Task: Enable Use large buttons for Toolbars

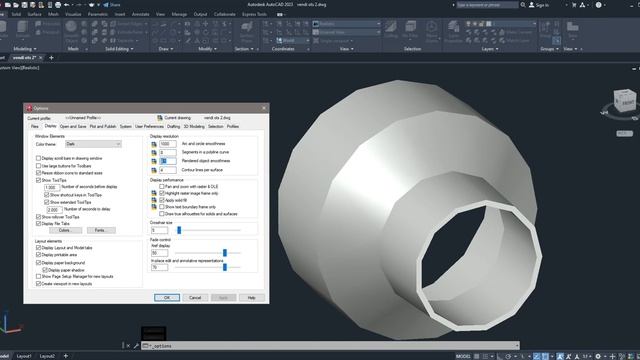Action: click(x=38, y=166)
